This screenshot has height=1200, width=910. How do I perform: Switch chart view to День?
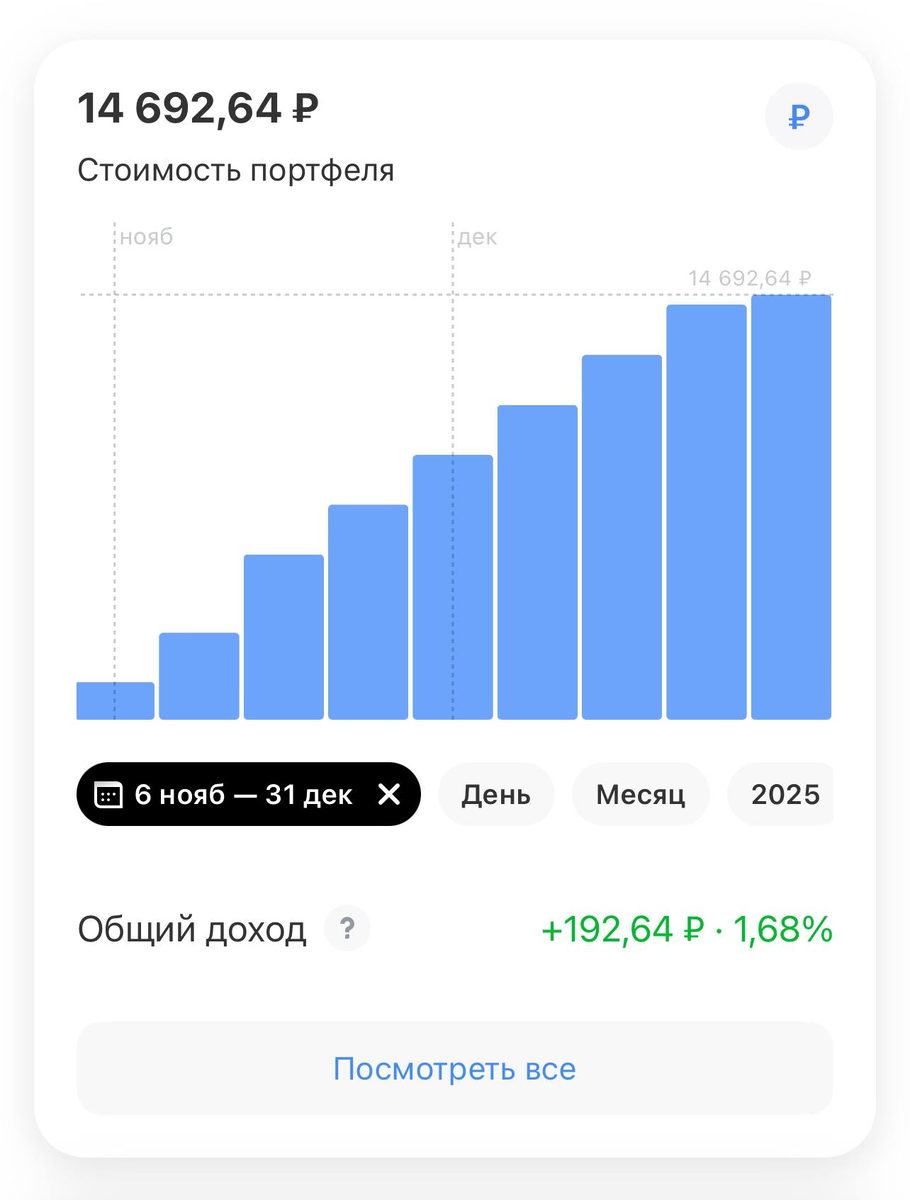pyautogui.click(x=496, y=794)
